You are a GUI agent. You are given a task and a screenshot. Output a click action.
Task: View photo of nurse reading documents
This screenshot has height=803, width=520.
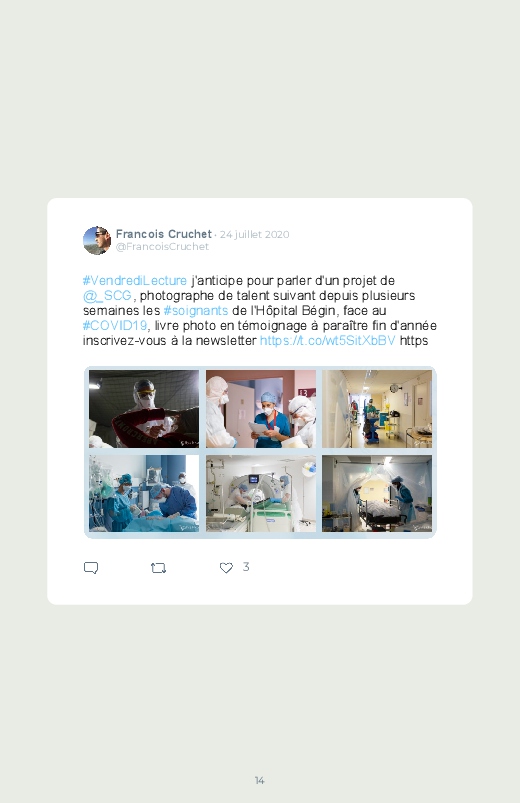[261, 409]
